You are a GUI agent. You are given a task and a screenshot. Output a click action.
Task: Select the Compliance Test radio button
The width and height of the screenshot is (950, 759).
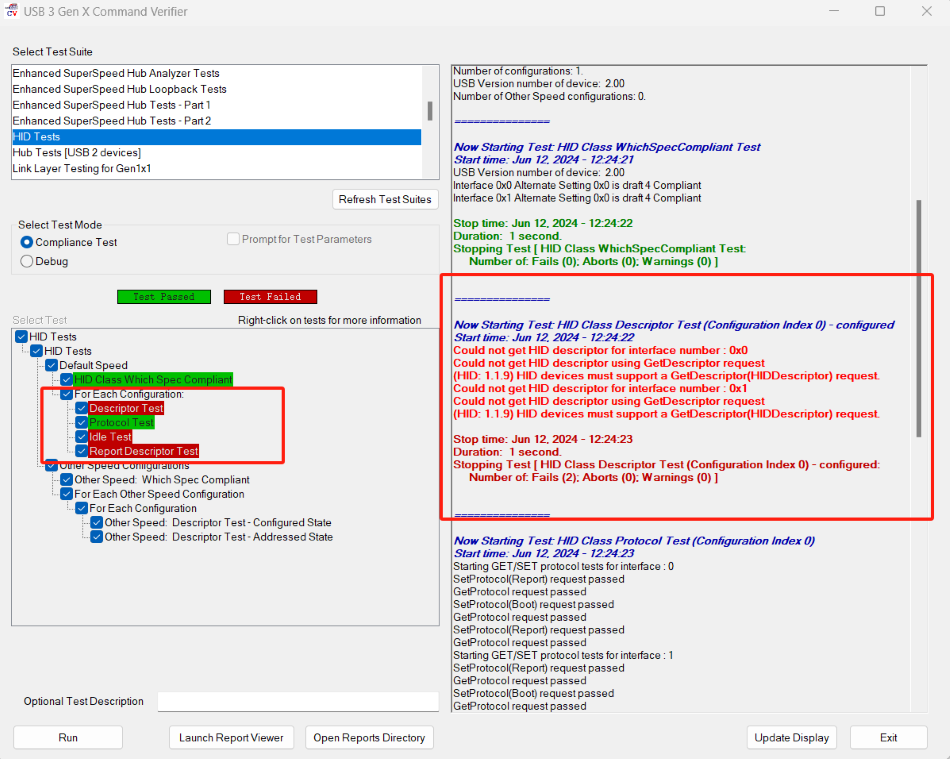point(27,242)
